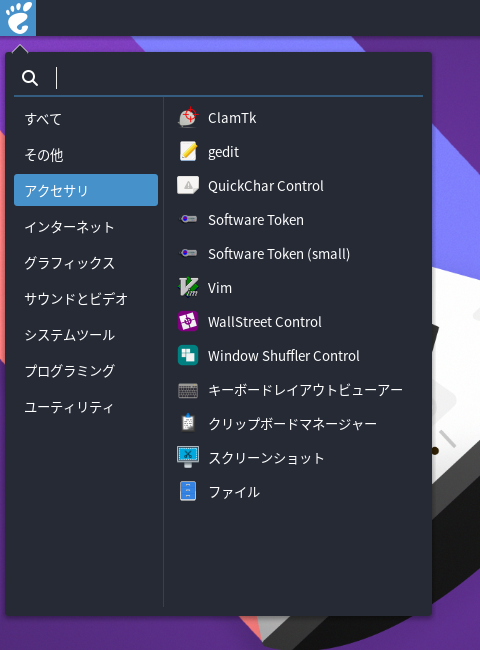The image size is (480, 650).
Task: Open the スクリーンショット screenshot tool icon
Action: [188, 457]
